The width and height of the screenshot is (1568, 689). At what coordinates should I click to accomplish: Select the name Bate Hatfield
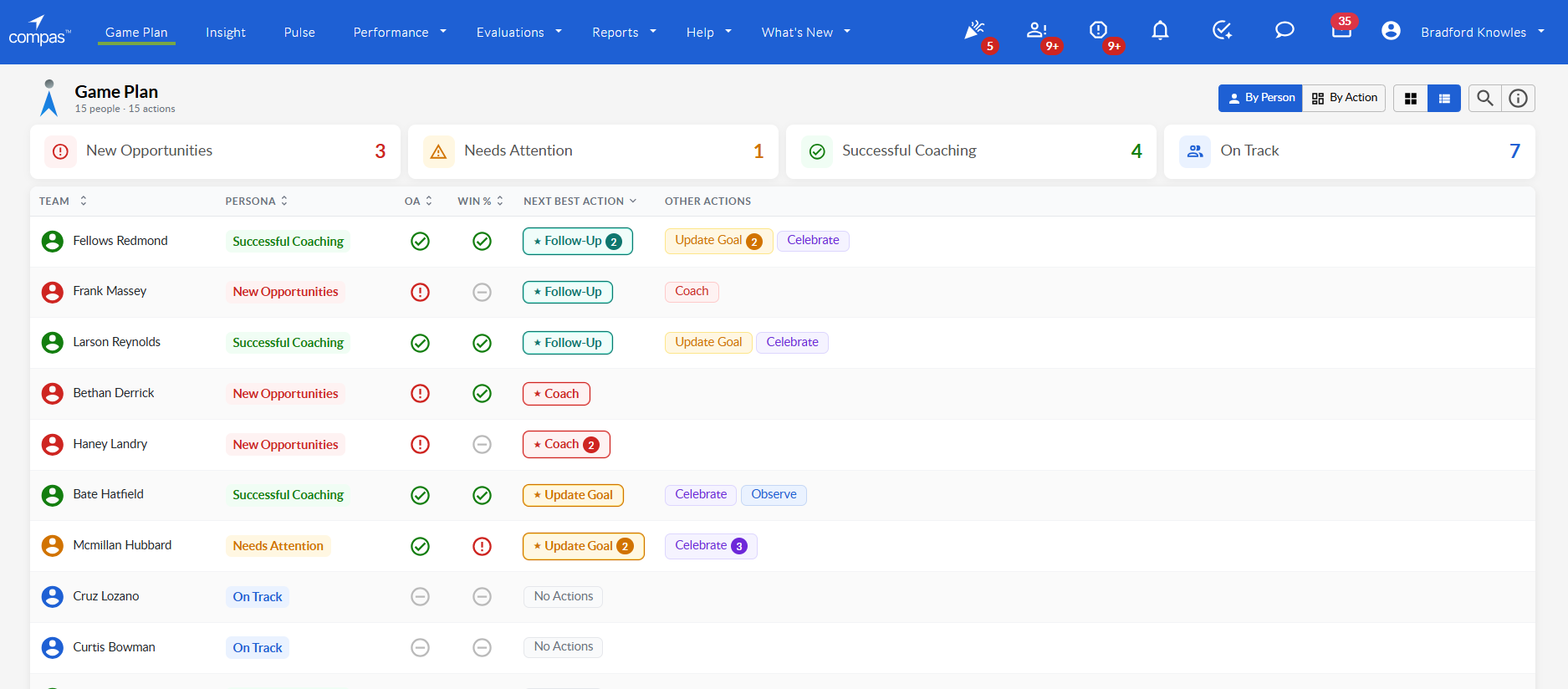pos(109,494)
